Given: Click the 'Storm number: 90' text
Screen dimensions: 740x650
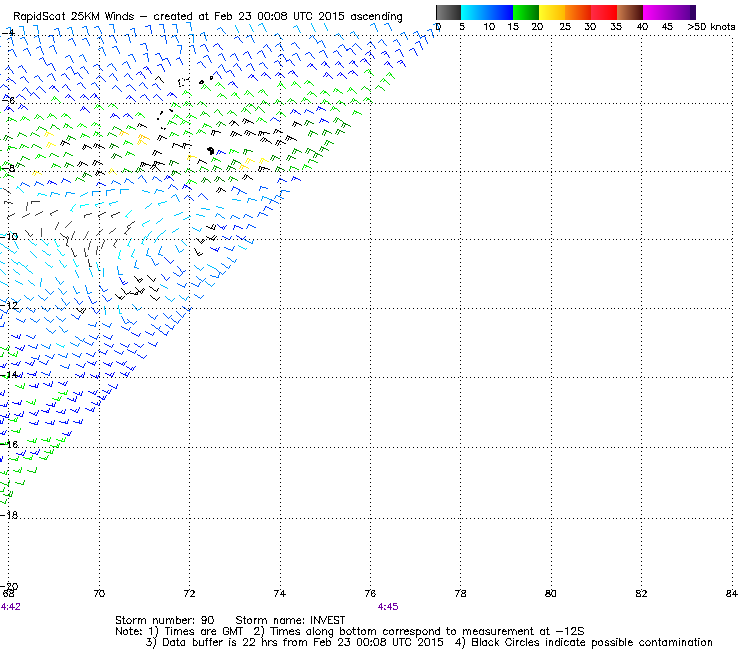Looking at the screenshot, I should point(165,620).
